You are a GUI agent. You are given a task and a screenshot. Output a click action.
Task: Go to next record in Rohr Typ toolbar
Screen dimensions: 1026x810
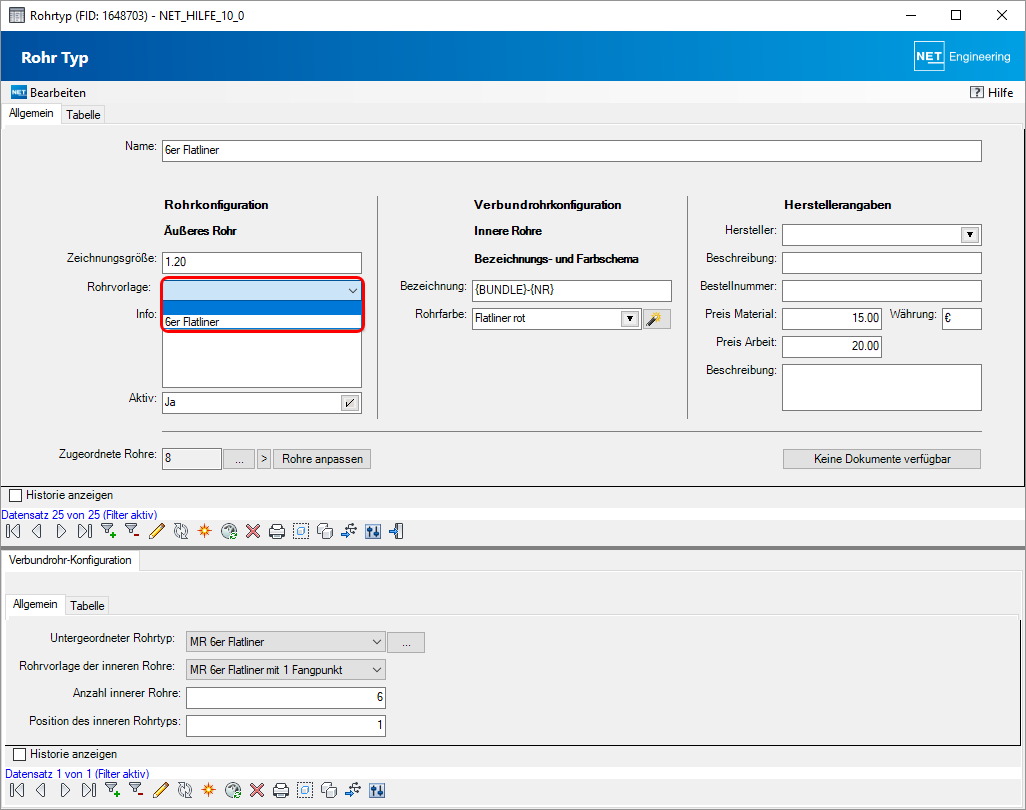click(61, 531)
